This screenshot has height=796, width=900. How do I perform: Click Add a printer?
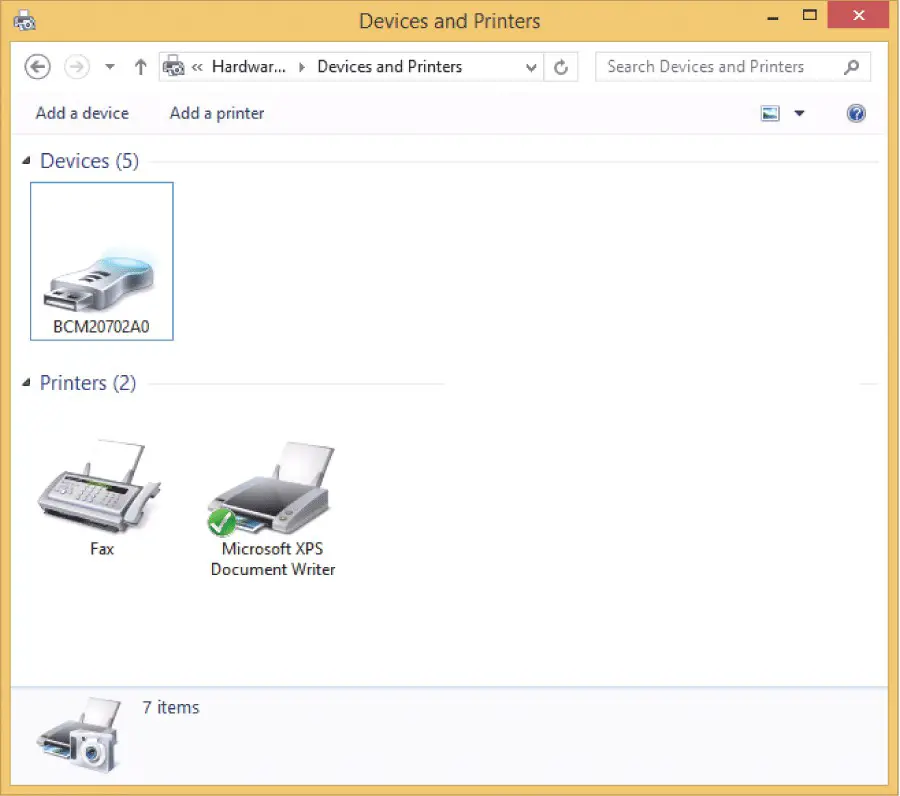point(217,113)
